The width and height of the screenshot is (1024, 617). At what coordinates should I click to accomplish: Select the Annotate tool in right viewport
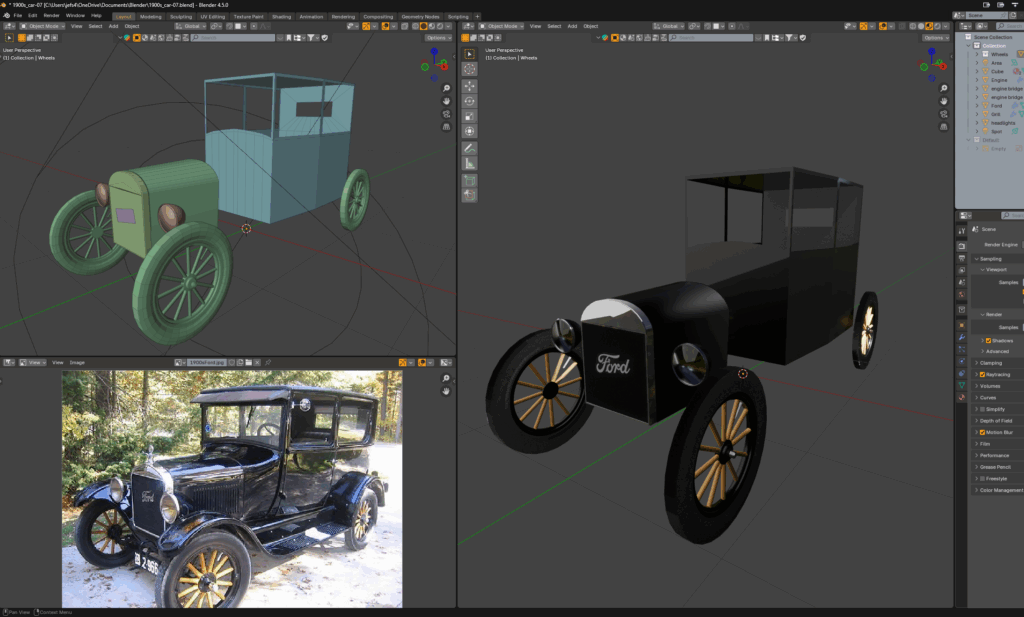click(x=470, y=149)
